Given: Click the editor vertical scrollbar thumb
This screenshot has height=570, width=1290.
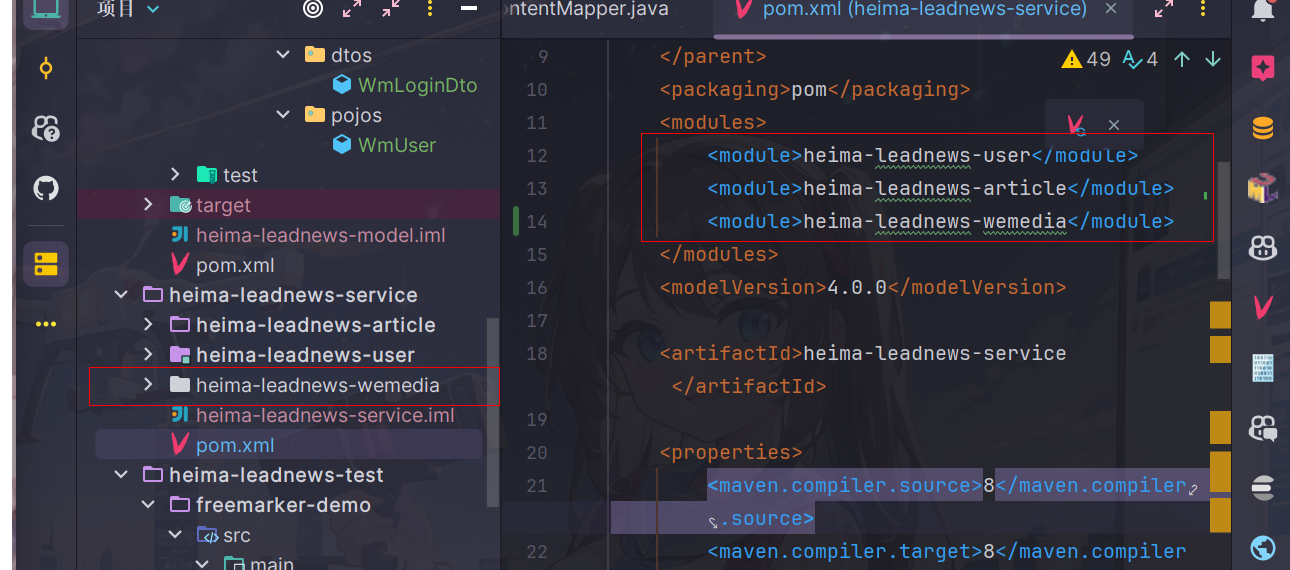Looking at the screenshot, I should tap(1225, 220).
